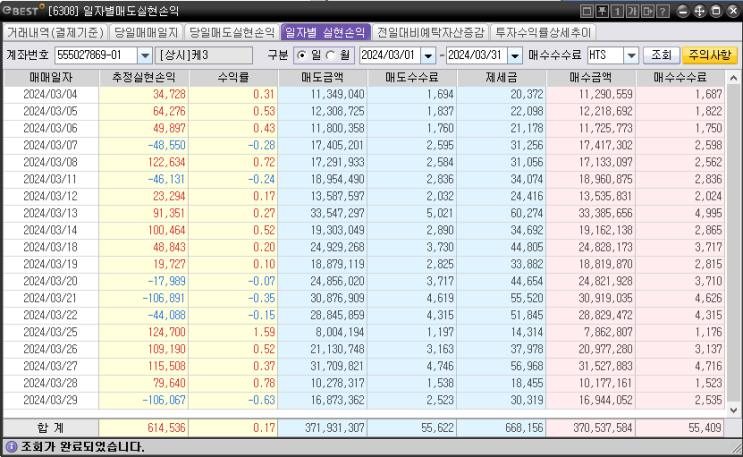Click the '가' font size icon
Viewport: 743px width, 457px height.
point(632,11)
